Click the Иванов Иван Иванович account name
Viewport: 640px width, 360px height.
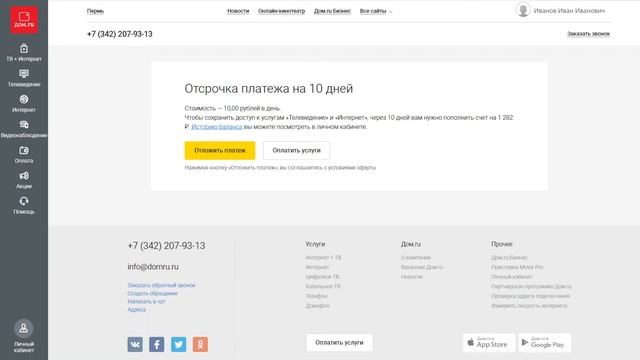click(569, 11)
